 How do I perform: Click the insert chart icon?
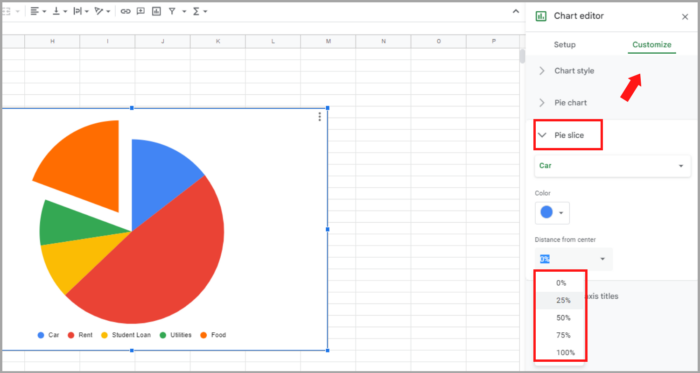pos(156,12)
